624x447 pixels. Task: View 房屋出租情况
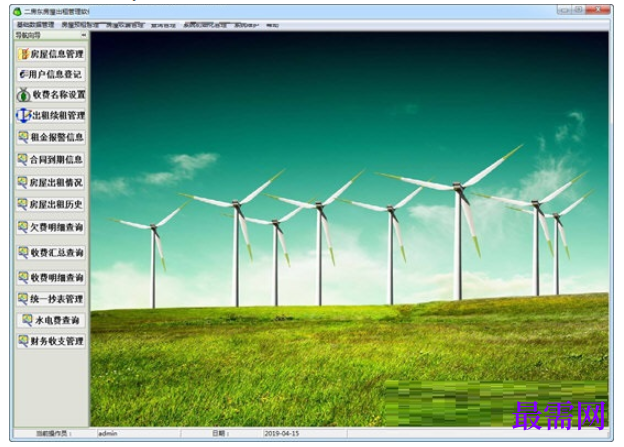pos(51,182)
